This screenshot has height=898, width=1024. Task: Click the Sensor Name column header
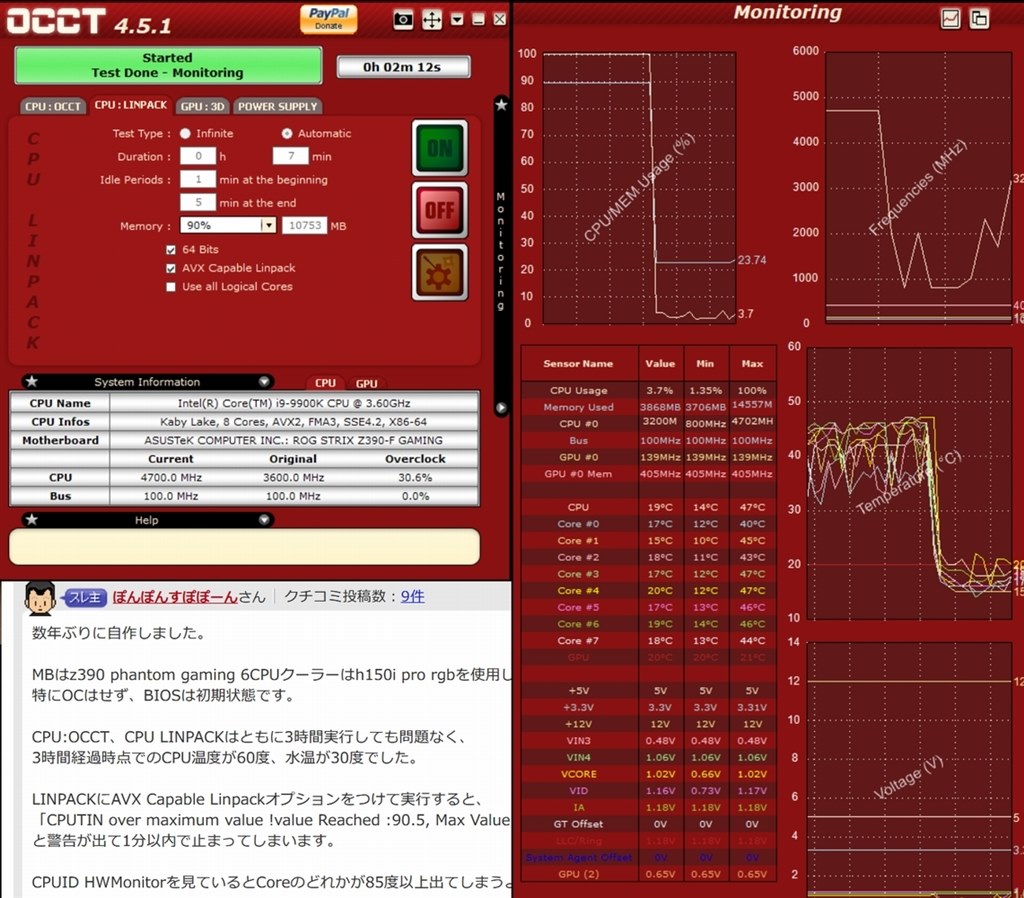pyautogui.click(x=579, y=363)
